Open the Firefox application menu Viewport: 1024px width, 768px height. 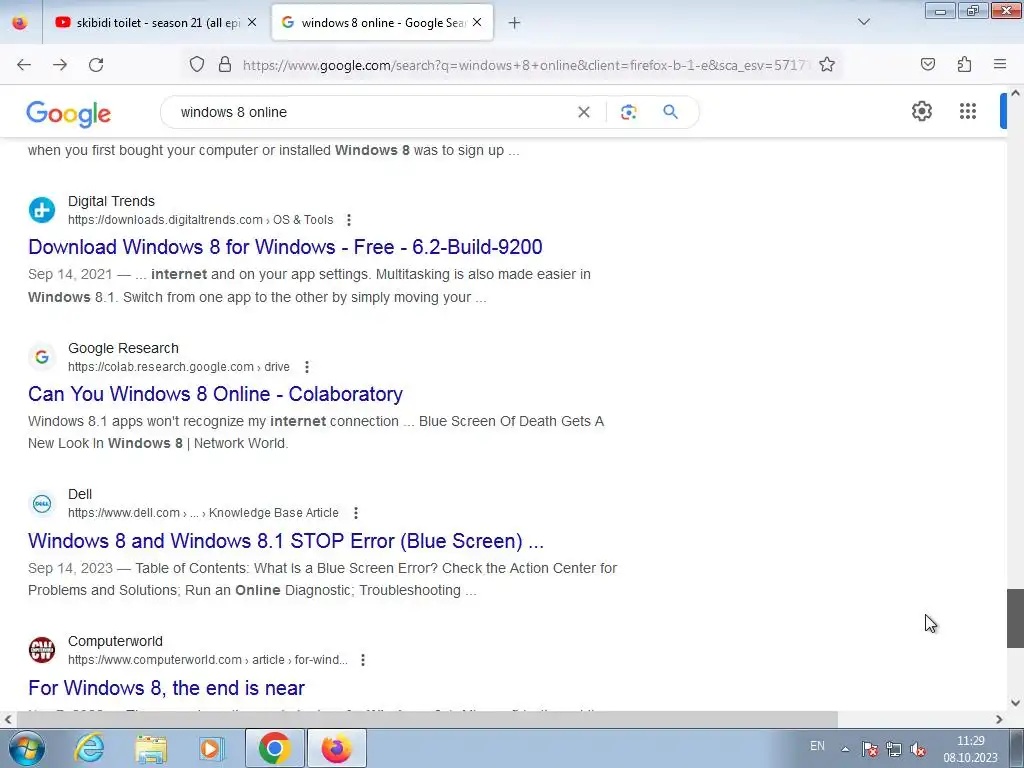(x=1000, y=64)
